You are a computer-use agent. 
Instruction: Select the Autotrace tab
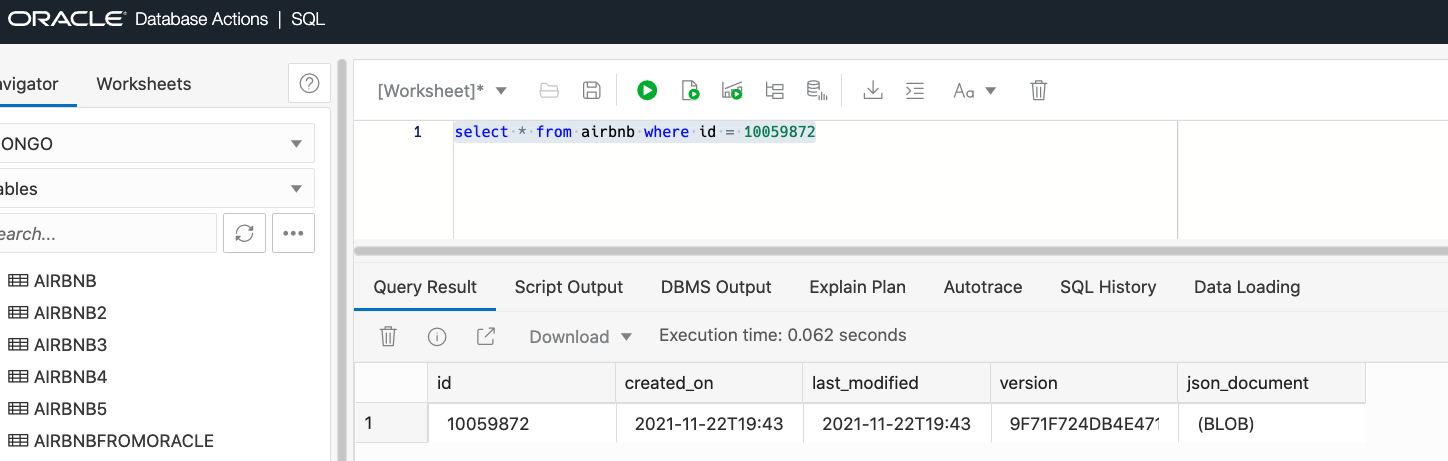click(x=983, y=287)
